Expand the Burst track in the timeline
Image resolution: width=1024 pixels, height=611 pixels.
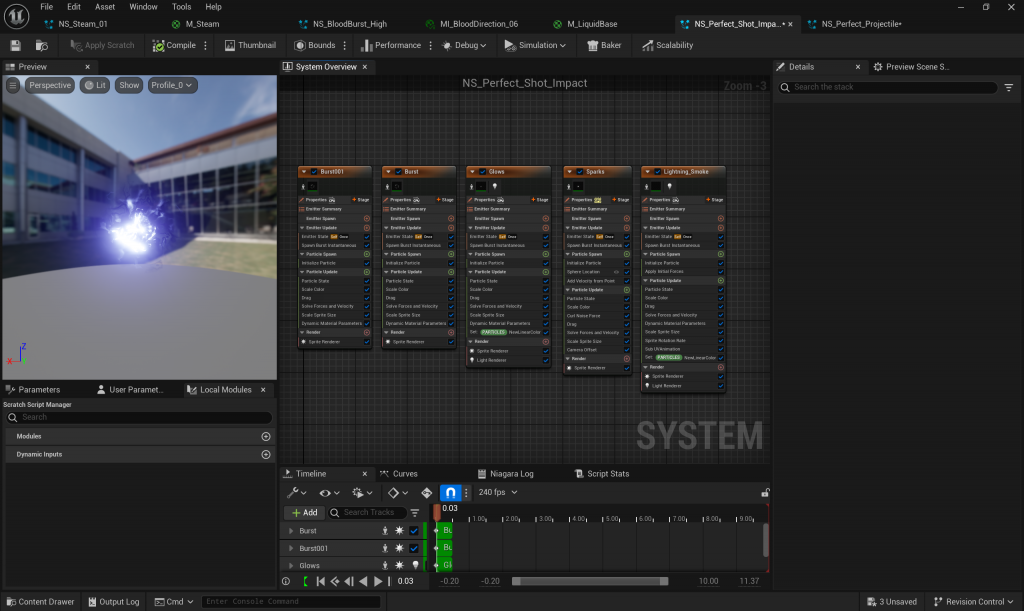(x=291, y=531)
